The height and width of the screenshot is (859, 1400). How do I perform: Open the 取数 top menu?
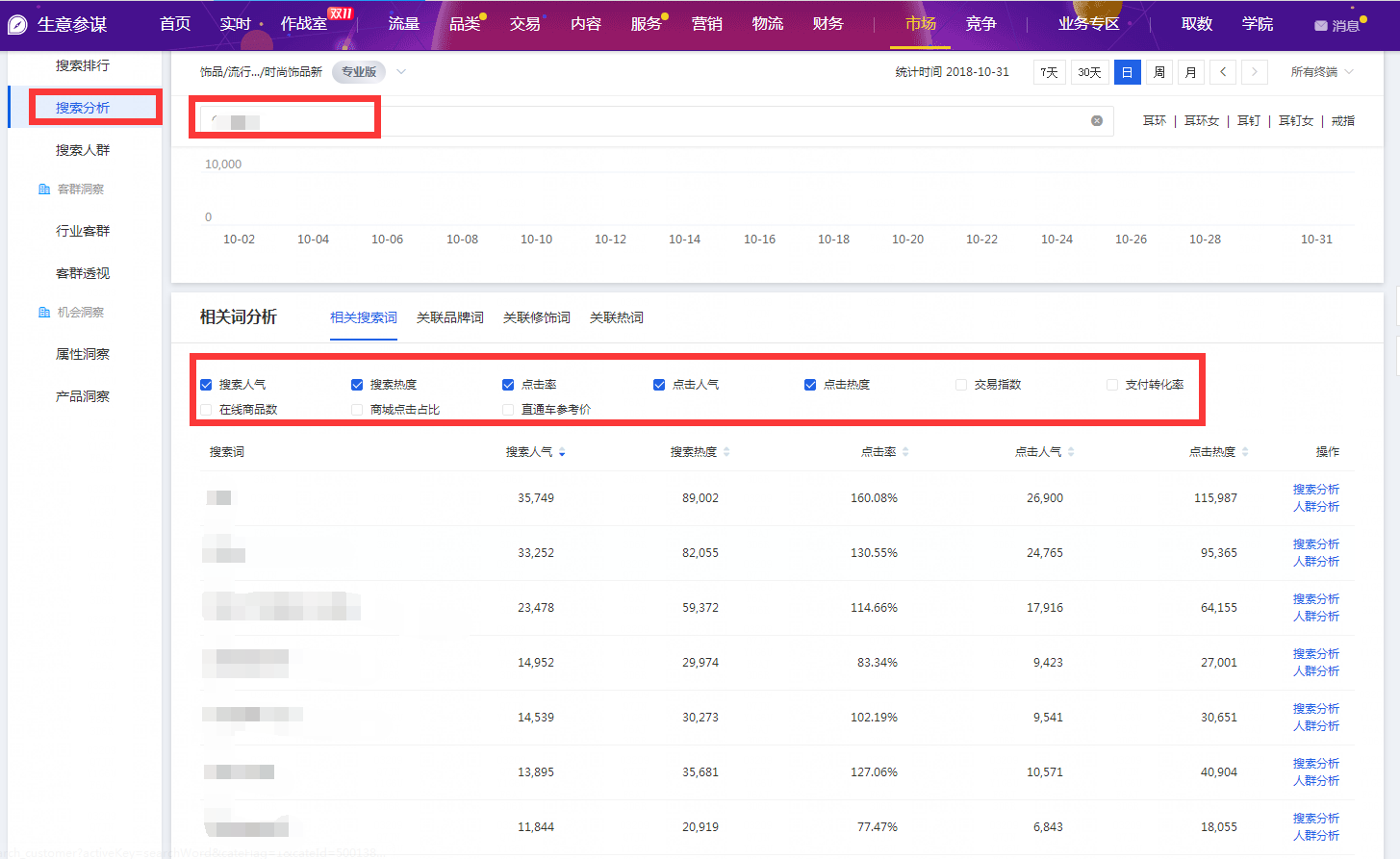pos(1197,24)
